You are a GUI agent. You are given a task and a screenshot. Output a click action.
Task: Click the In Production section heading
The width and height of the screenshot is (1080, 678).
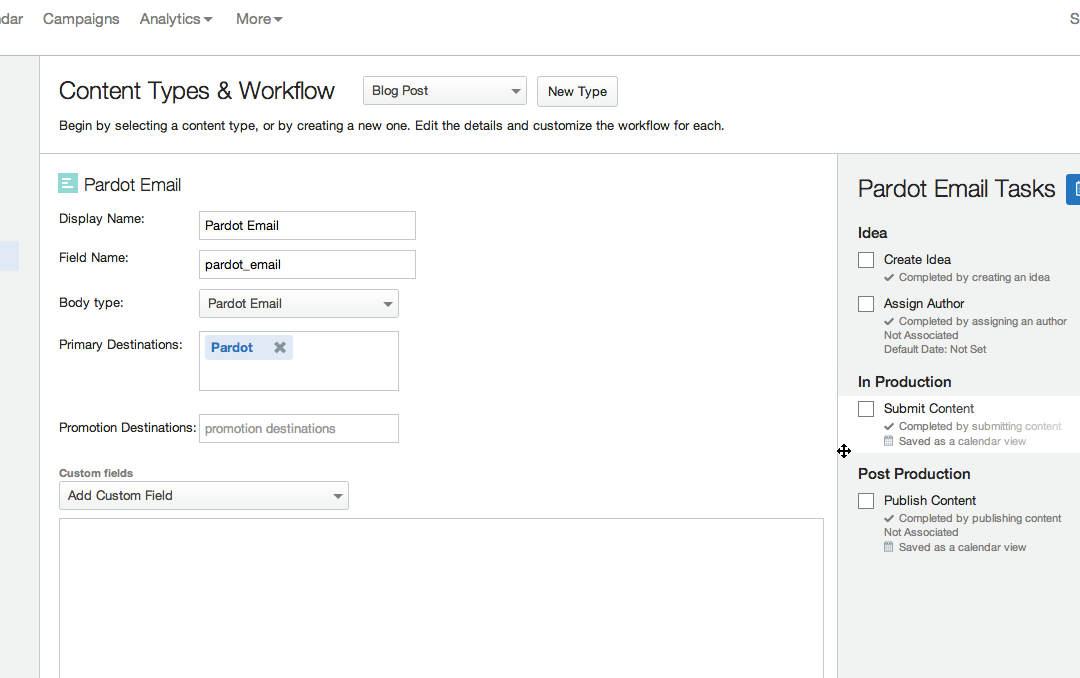[x=904, y=382]
